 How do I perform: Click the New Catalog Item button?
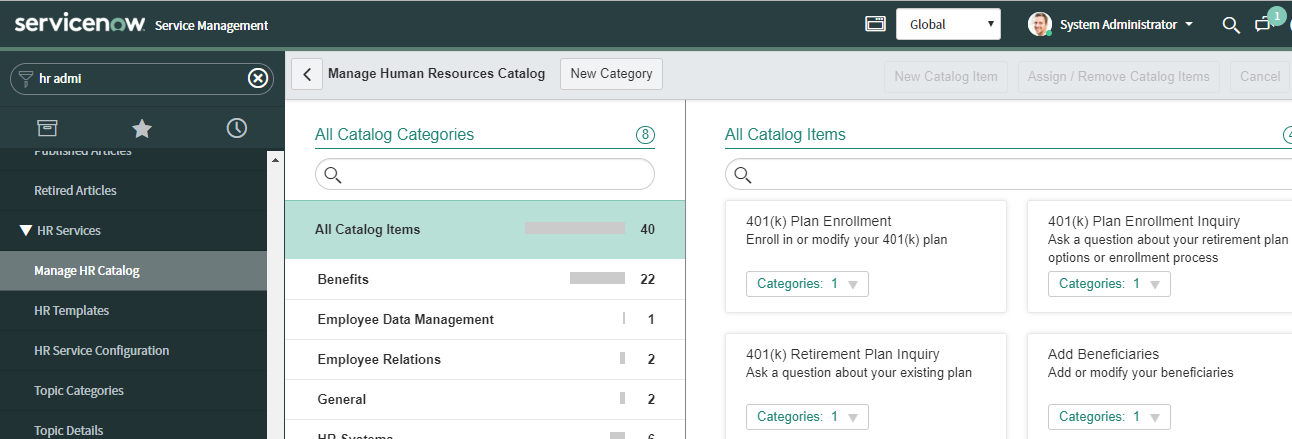pyautogui.click(x=946, y=77)
